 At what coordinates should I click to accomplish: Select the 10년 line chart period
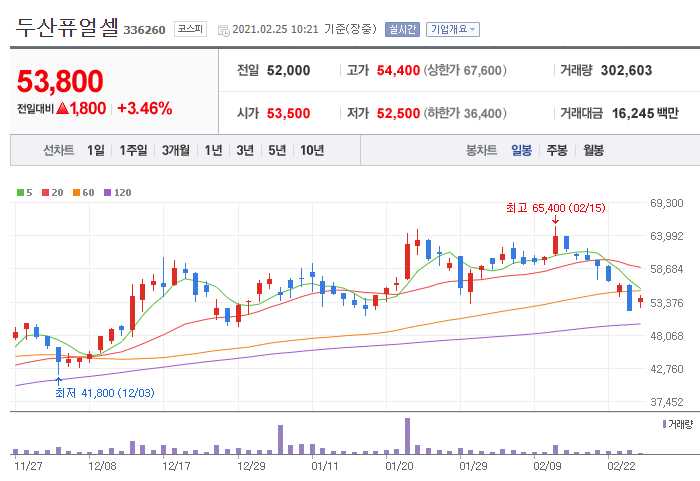coord(312,151)
